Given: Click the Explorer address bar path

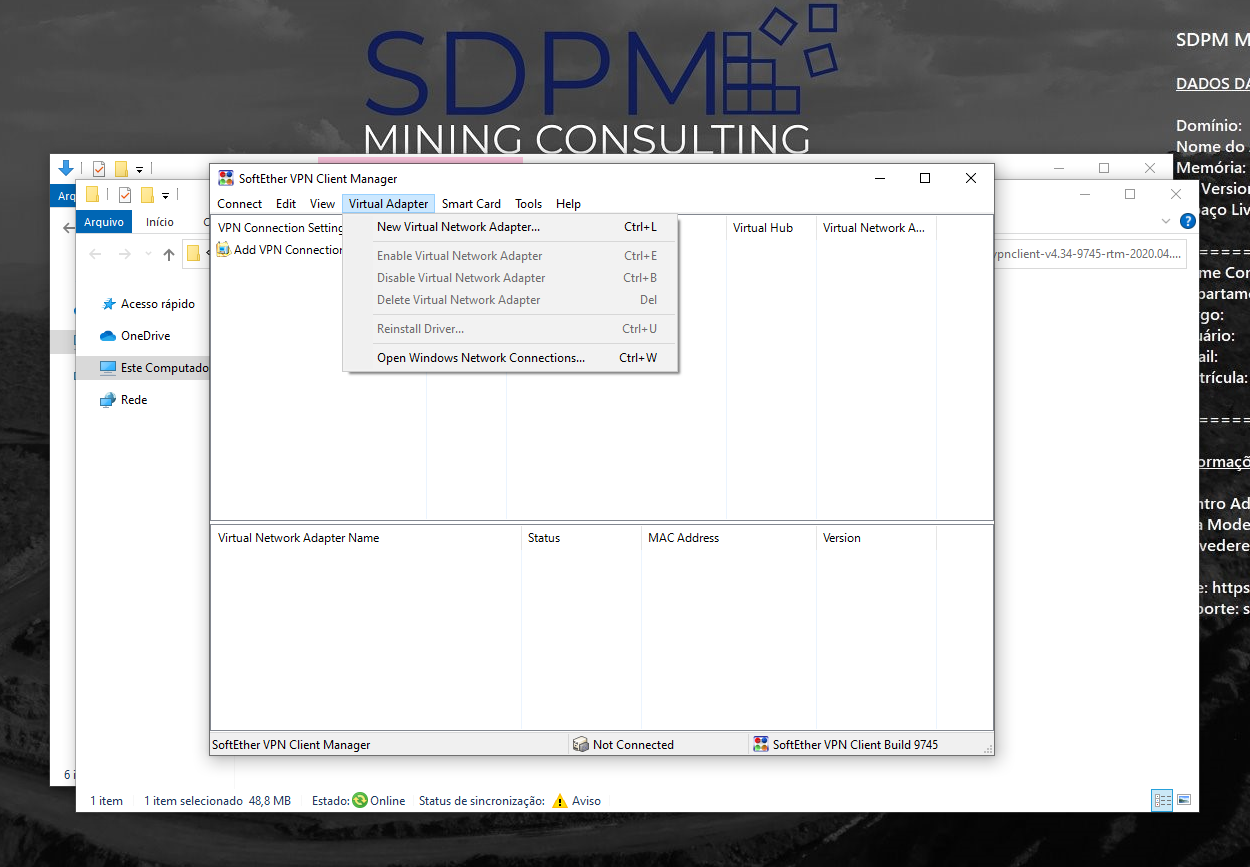Looking at the screenshot, I should [x=1085, y=254].
